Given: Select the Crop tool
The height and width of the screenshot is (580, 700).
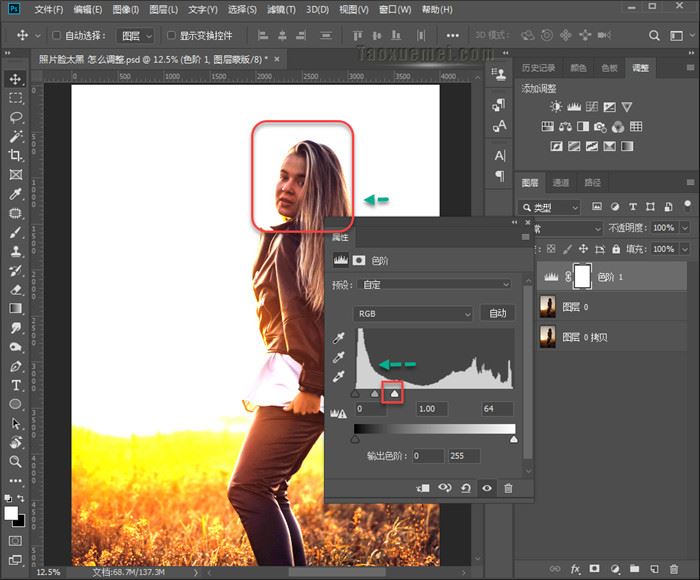Looking at the screenshot, I should [16, 156].
